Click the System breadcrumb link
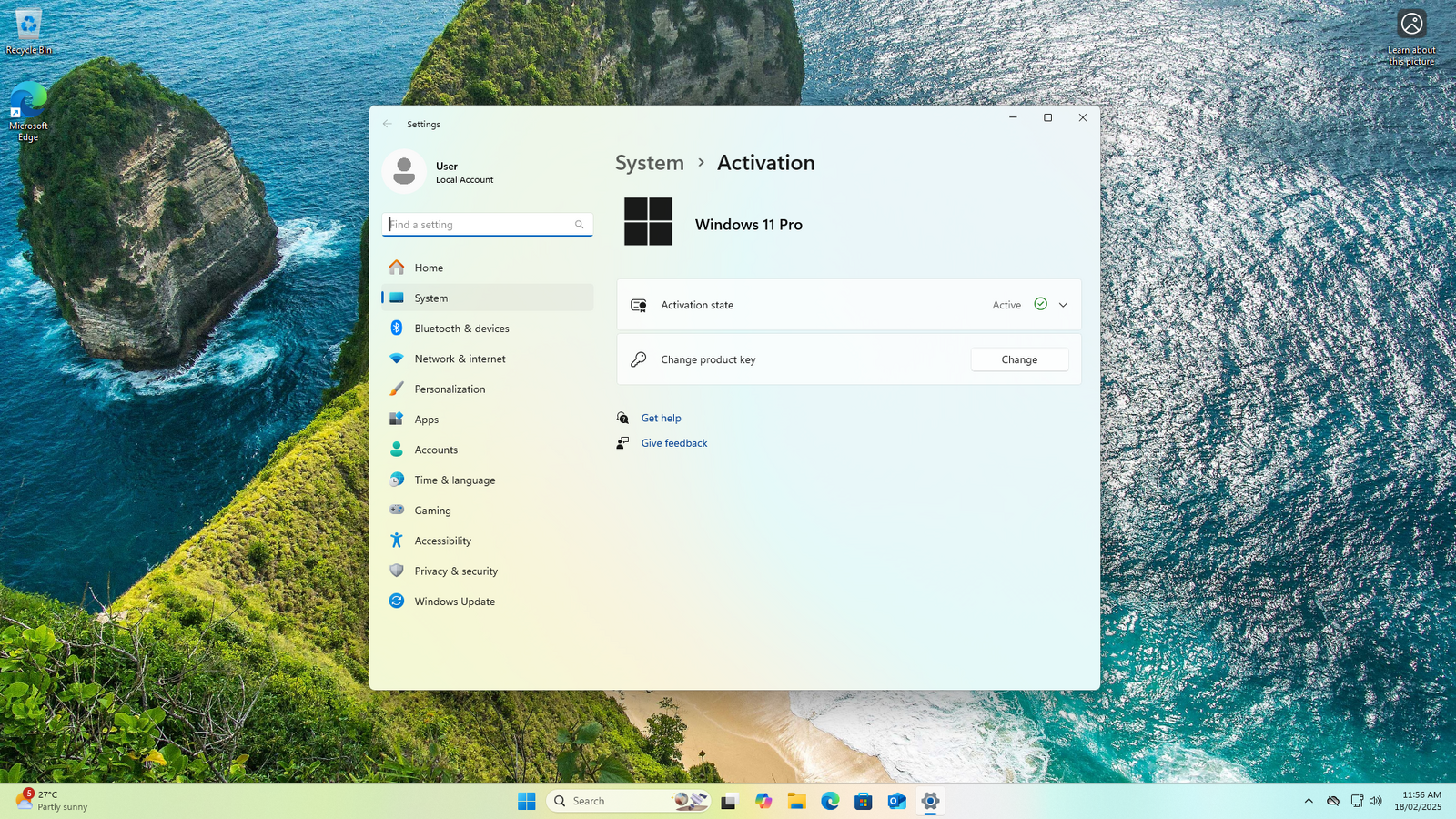The image size is (1456, 819). (649, 163)
